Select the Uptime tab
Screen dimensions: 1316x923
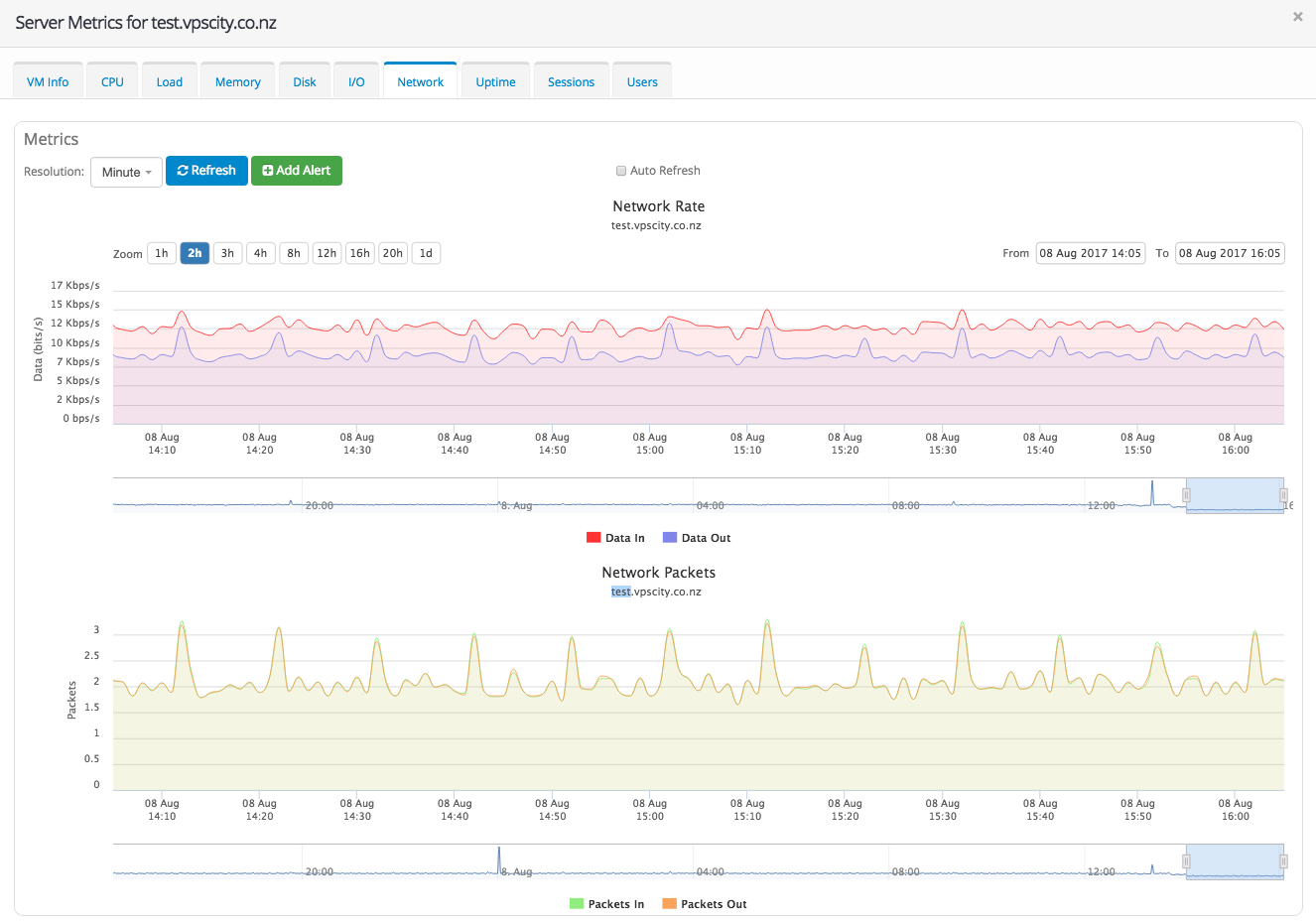tap(495, 81)
